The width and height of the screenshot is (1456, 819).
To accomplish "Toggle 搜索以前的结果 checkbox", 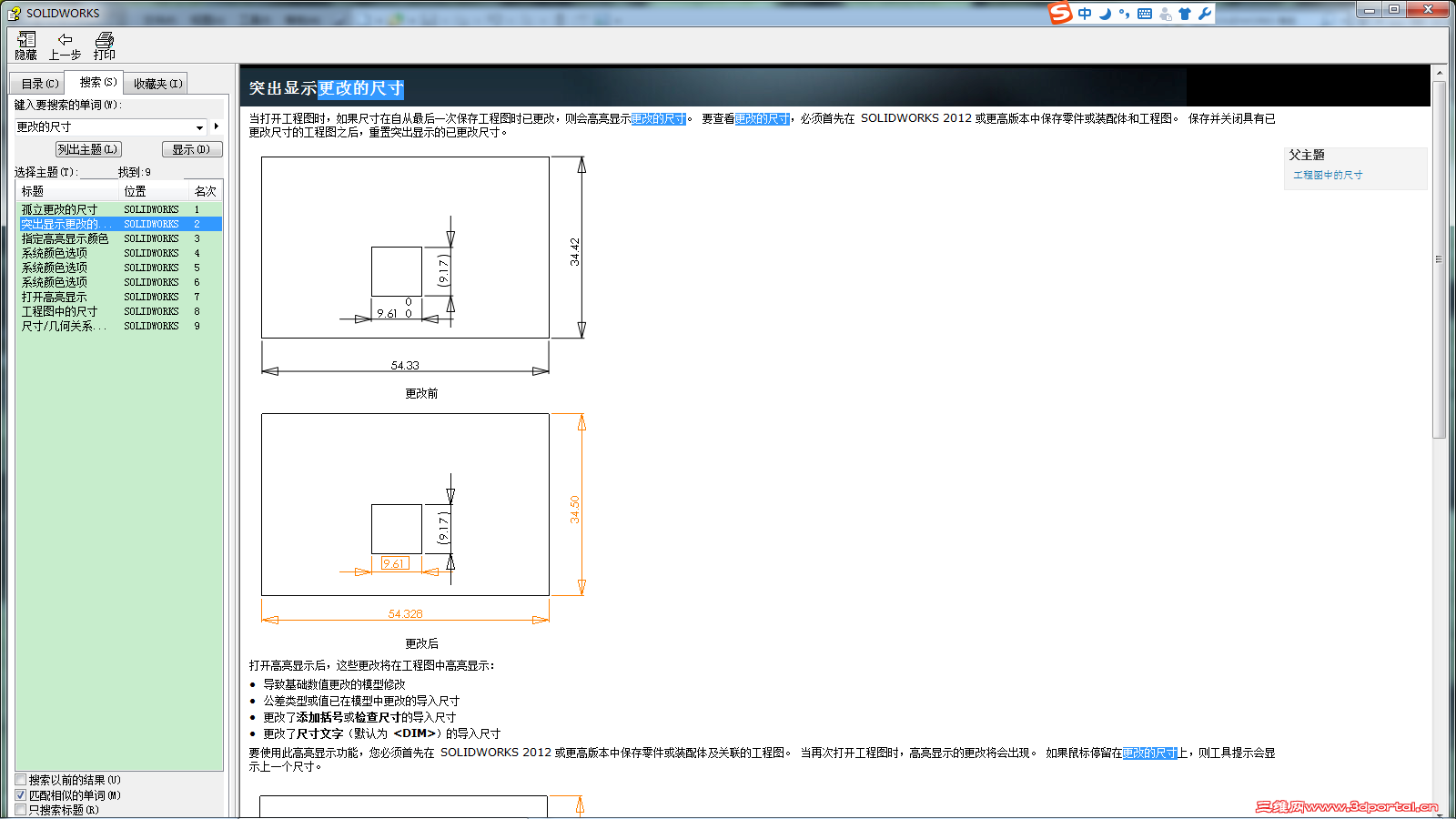I will point(20,780).
